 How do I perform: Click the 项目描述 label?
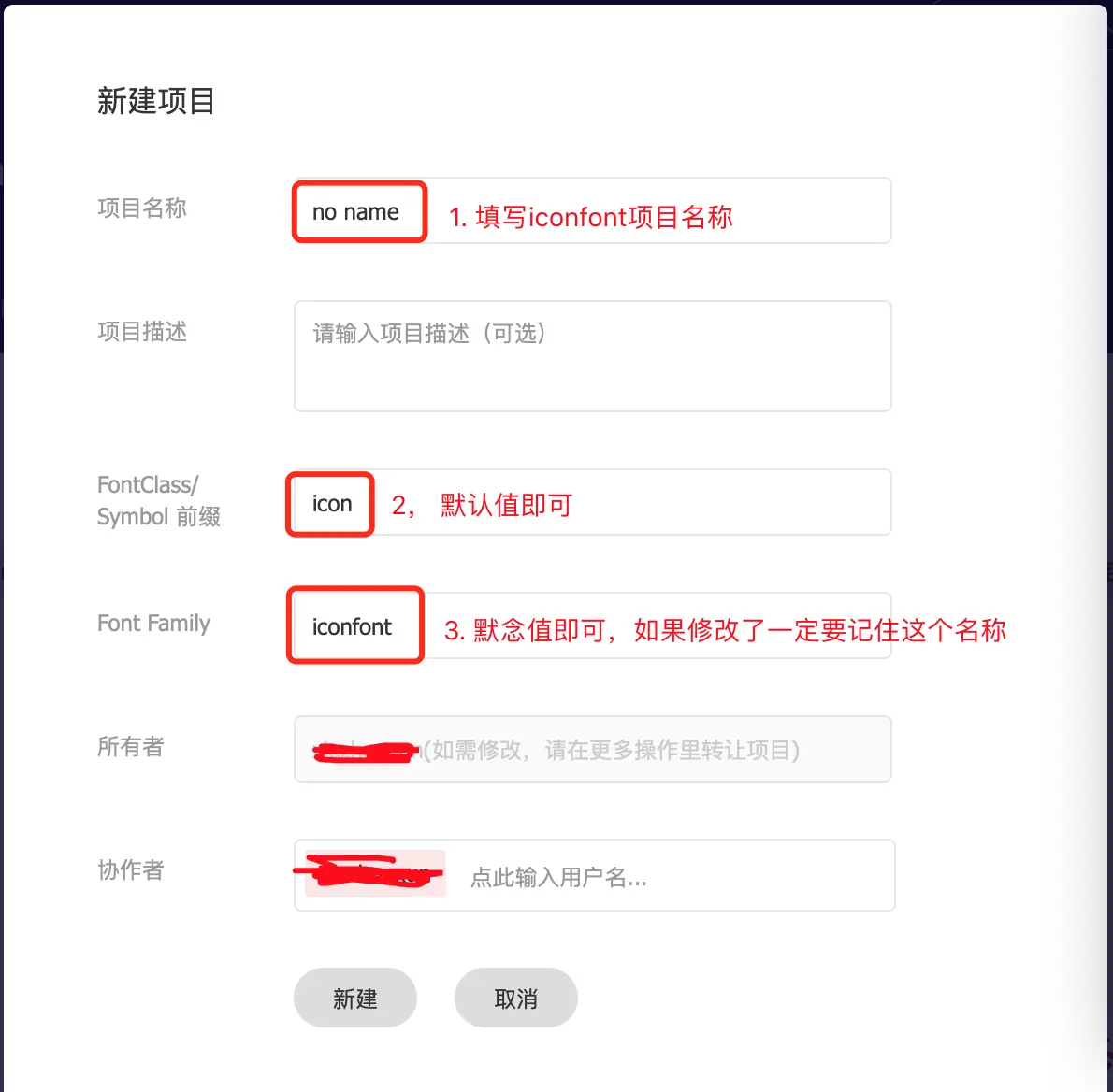tap(142, 331)
